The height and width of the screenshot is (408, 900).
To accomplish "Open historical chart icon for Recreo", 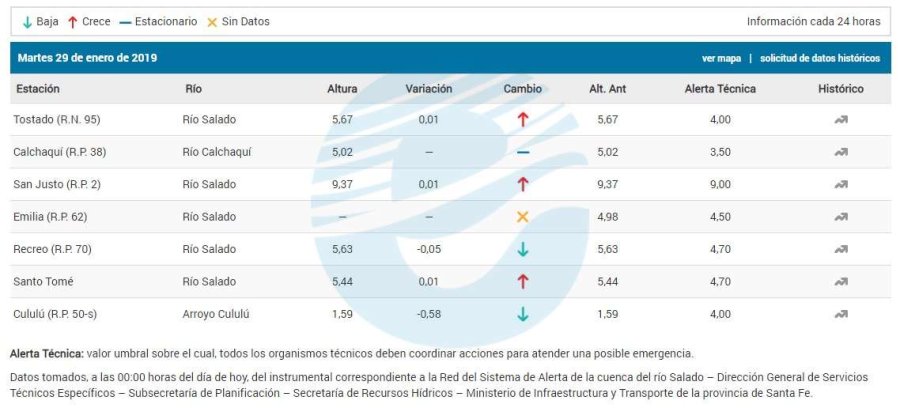I will click(x=841, y=250).
